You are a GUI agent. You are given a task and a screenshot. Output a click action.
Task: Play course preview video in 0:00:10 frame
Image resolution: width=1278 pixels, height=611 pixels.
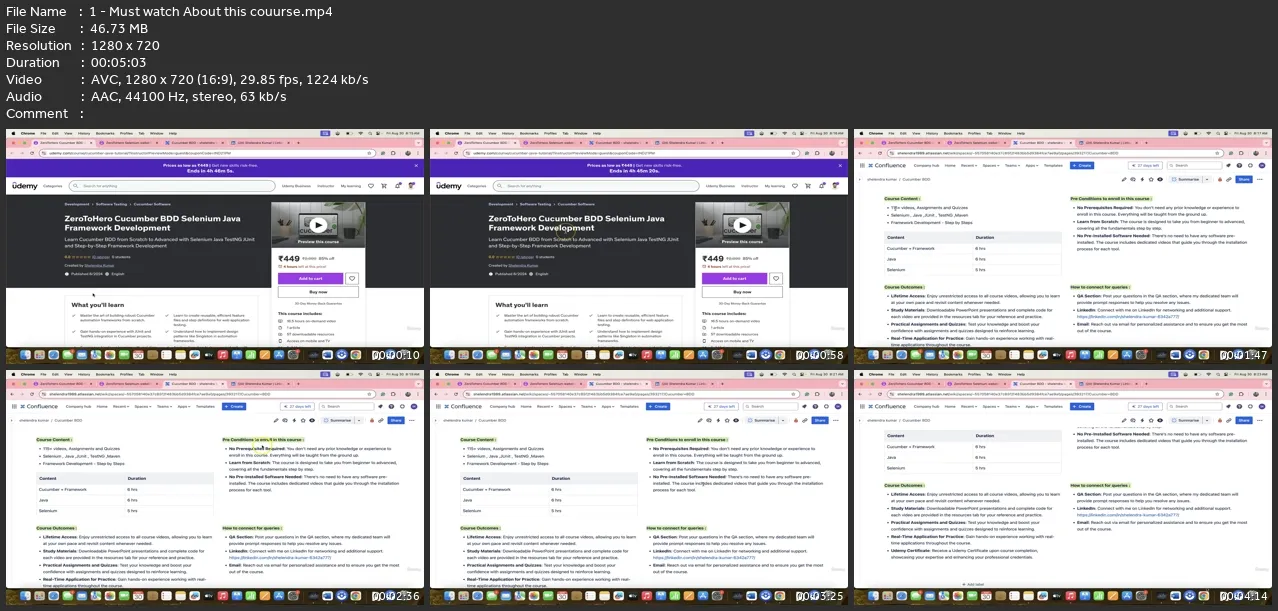318,225
